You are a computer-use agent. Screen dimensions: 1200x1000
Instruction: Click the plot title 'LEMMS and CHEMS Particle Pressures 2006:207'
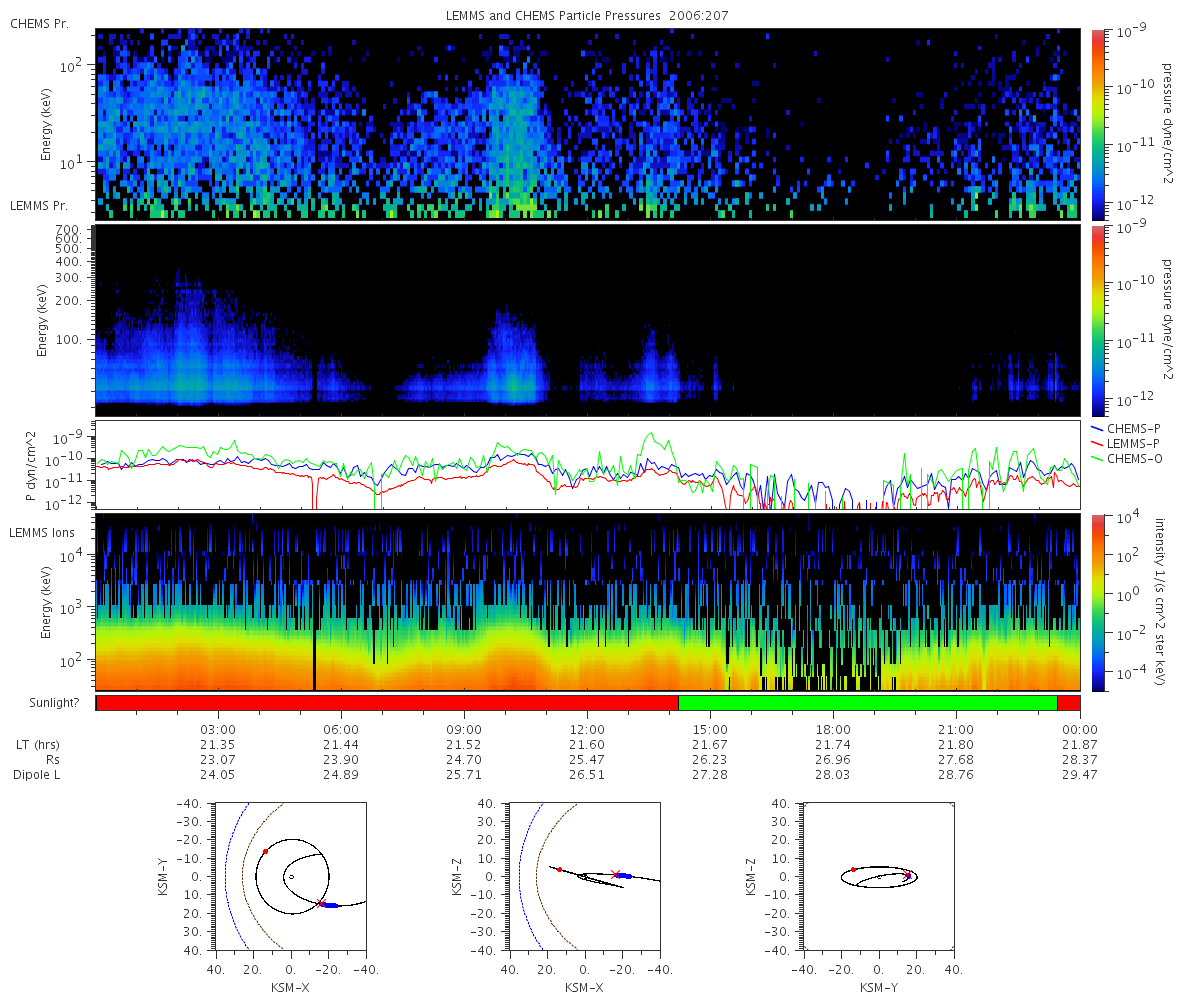point(588,16)
